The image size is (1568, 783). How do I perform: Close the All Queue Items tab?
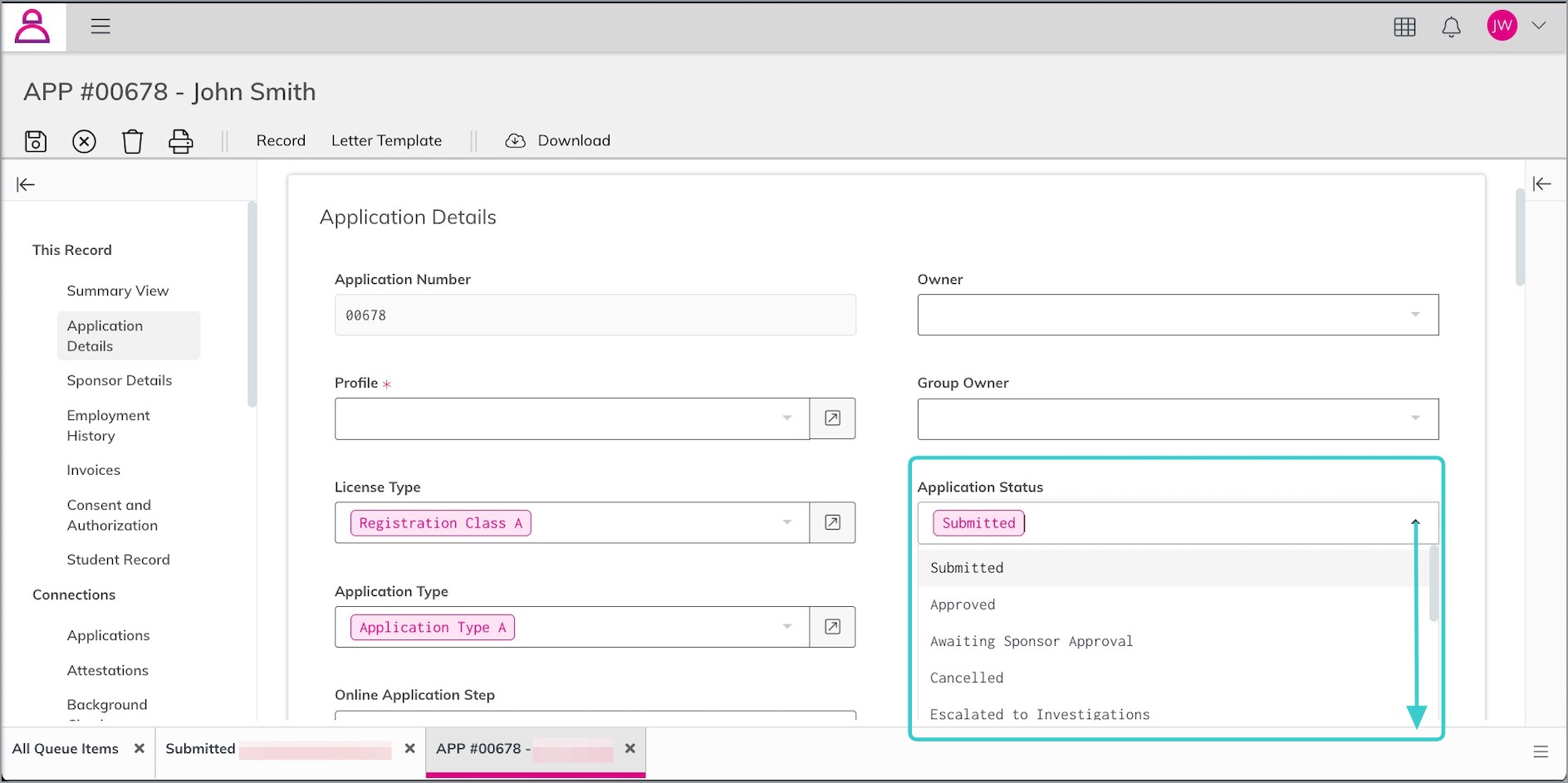pyautogui.click(x=140, y=748)
